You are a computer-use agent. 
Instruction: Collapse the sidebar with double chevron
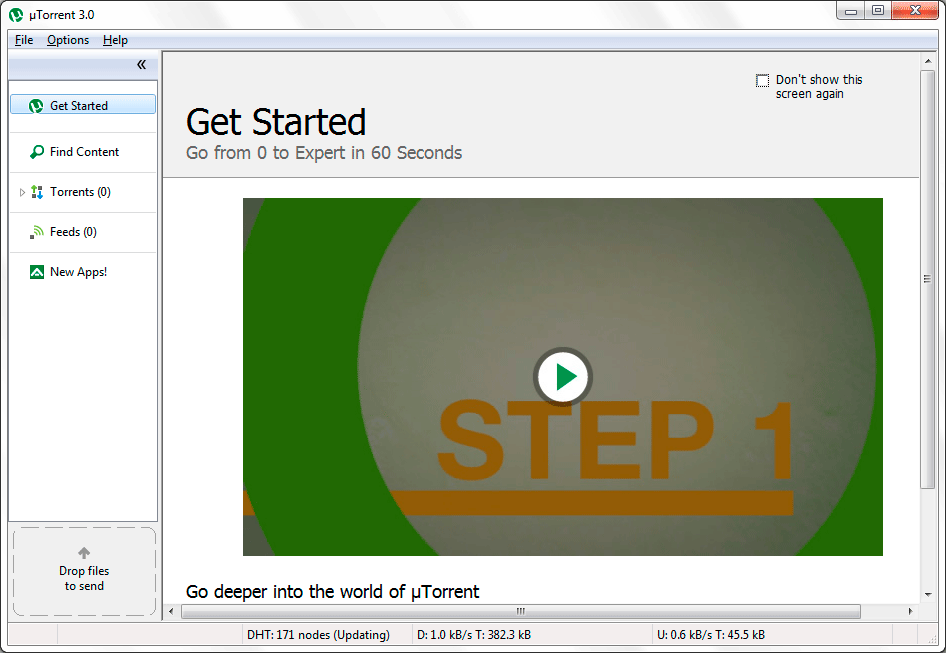point(141,65)
